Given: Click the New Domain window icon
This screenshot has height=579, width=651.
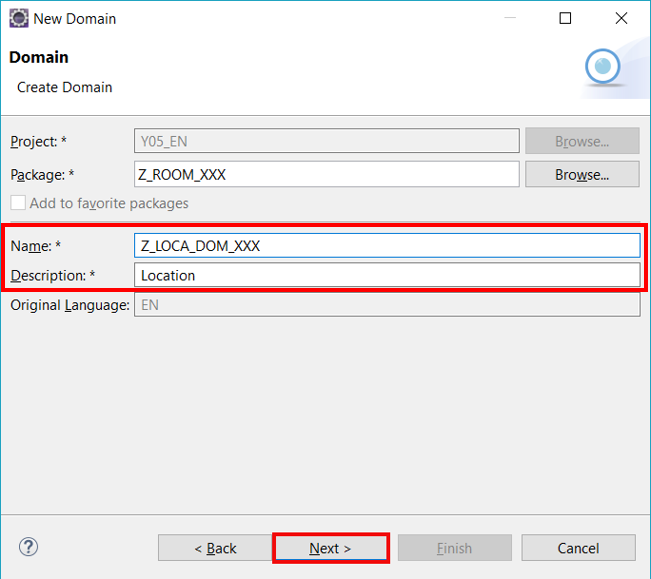Looking at the screenshot, I should (19, 19).
